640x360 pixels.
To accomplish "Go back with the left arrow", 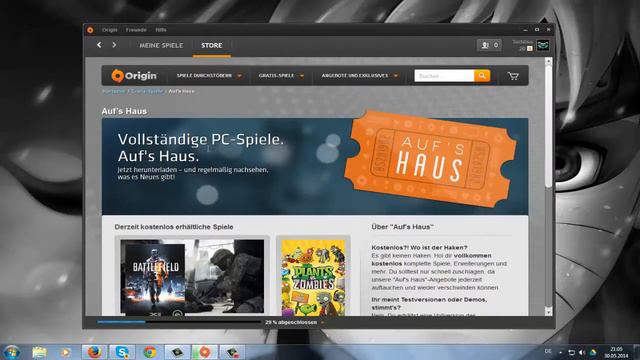I will [x=99, y=45].
